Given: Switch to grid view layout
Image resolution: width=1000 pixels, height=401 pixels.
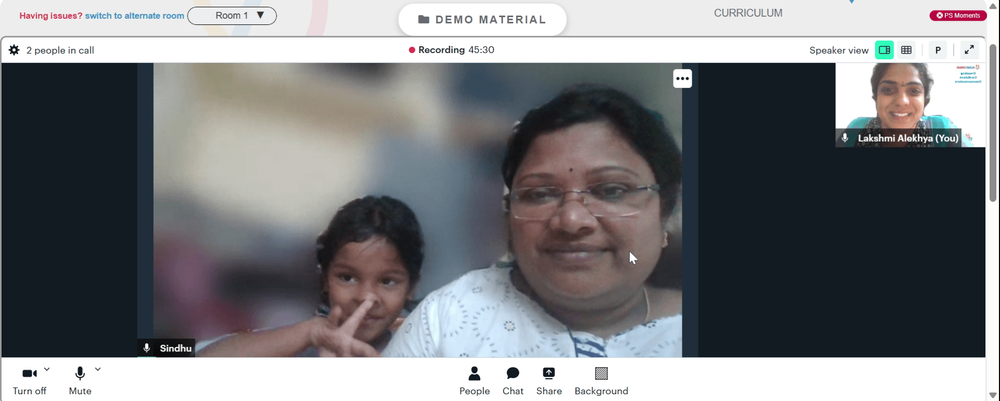Looking at the screenshot, I should (906, 50).
